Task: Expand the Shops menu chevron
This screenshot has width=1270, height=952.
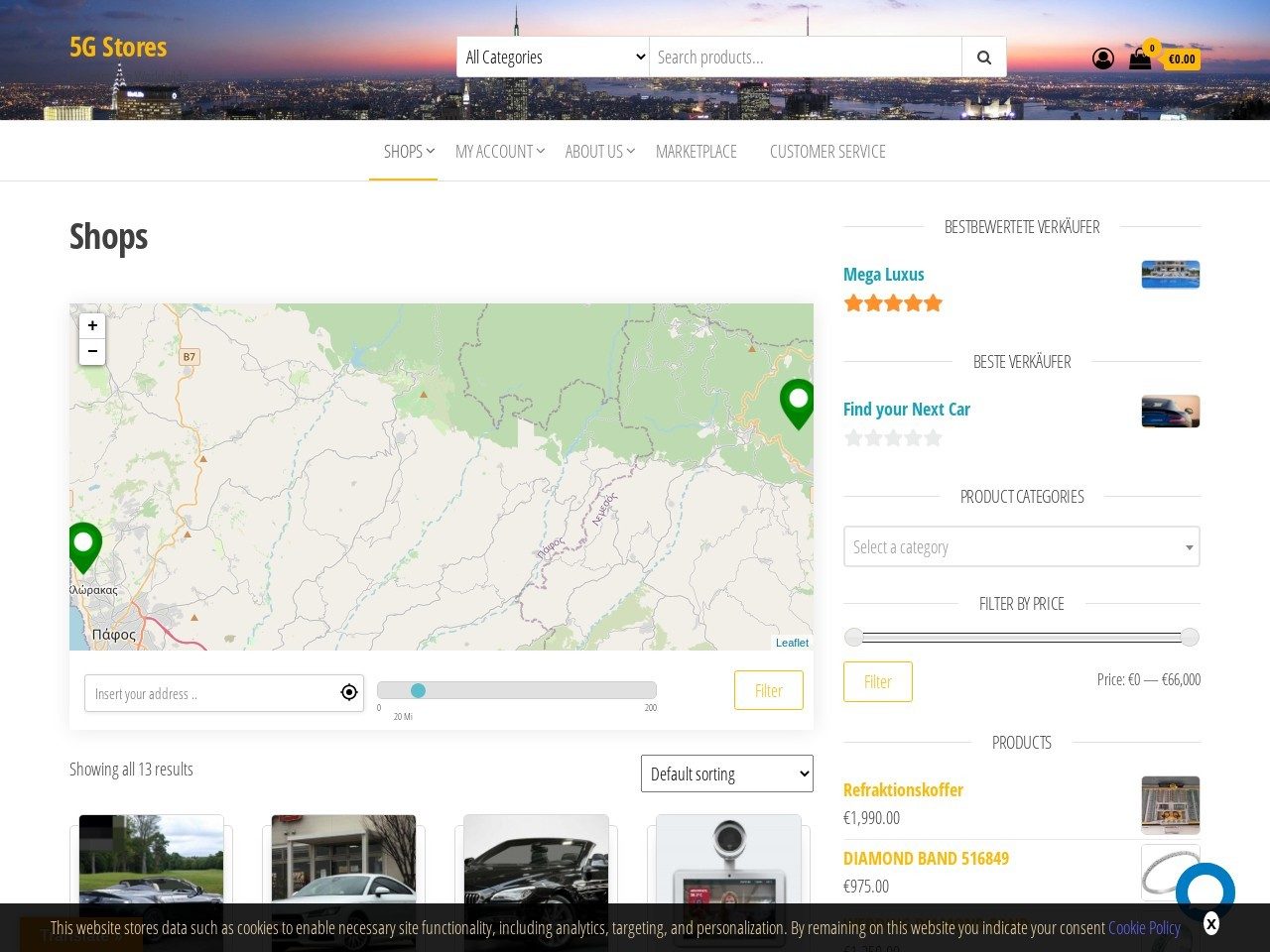Action: point(431,151)
